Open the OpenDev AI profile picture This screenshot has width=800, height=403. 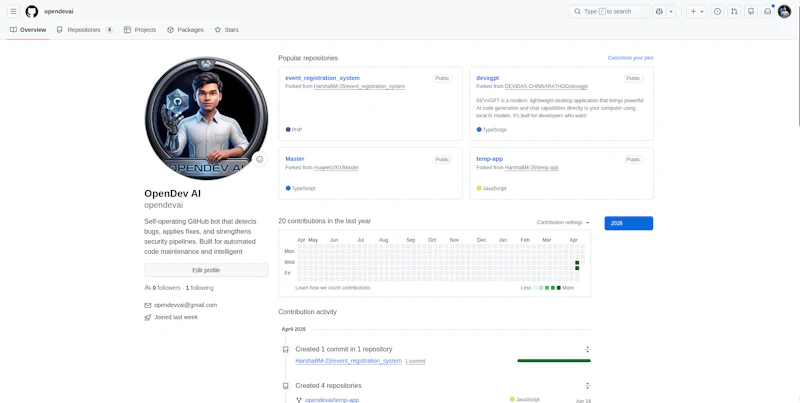click(206, 118)
